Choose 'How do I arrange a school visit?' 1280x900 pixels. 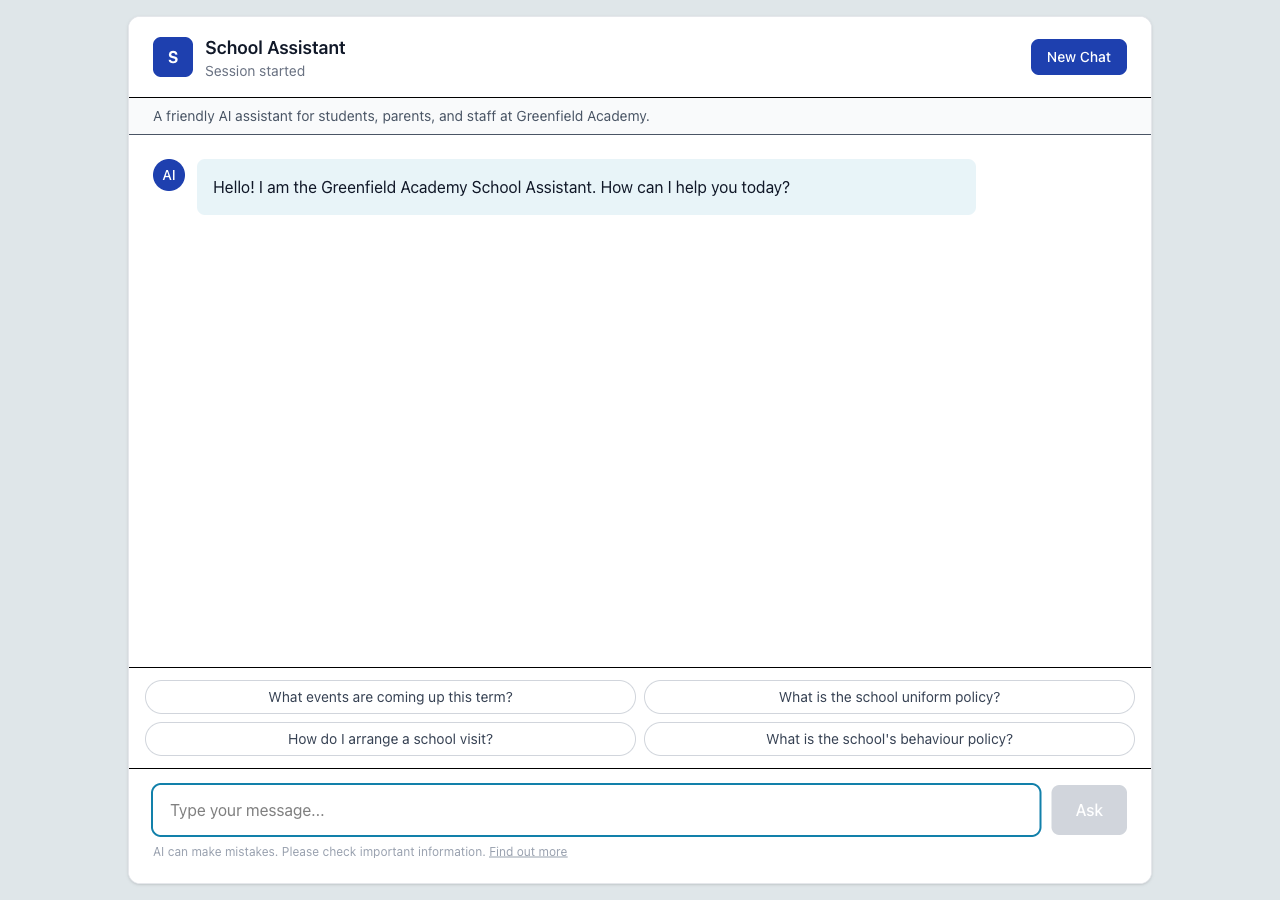390,739
